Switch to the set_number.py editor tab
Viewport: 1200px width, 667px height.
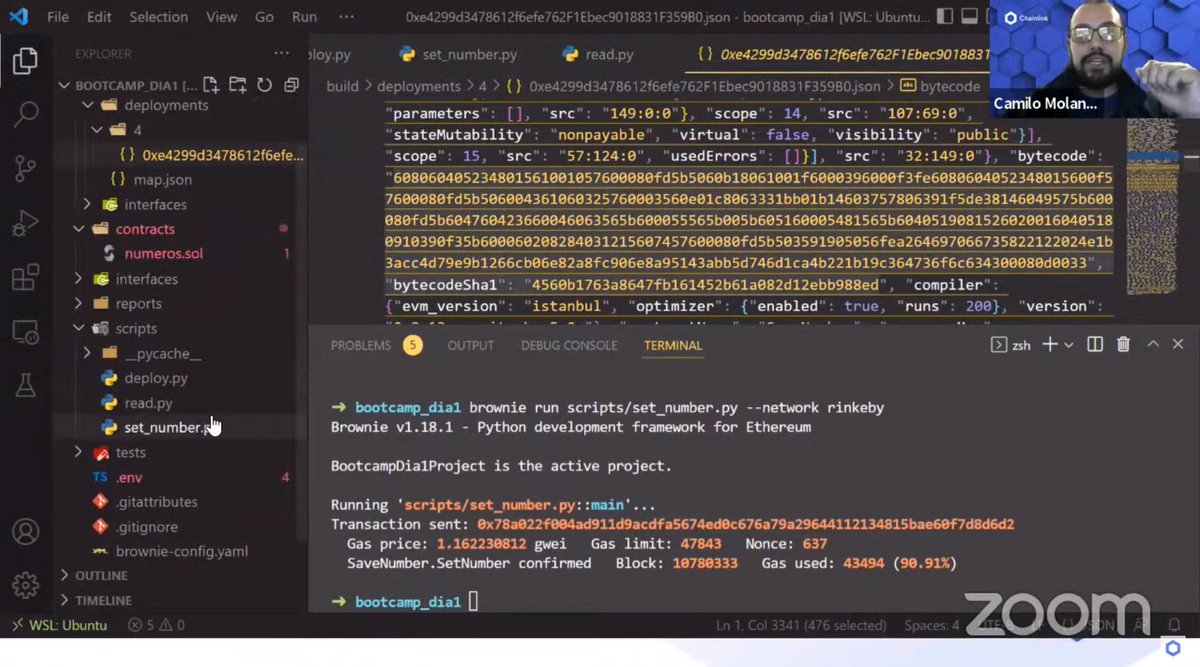[458, 54]
